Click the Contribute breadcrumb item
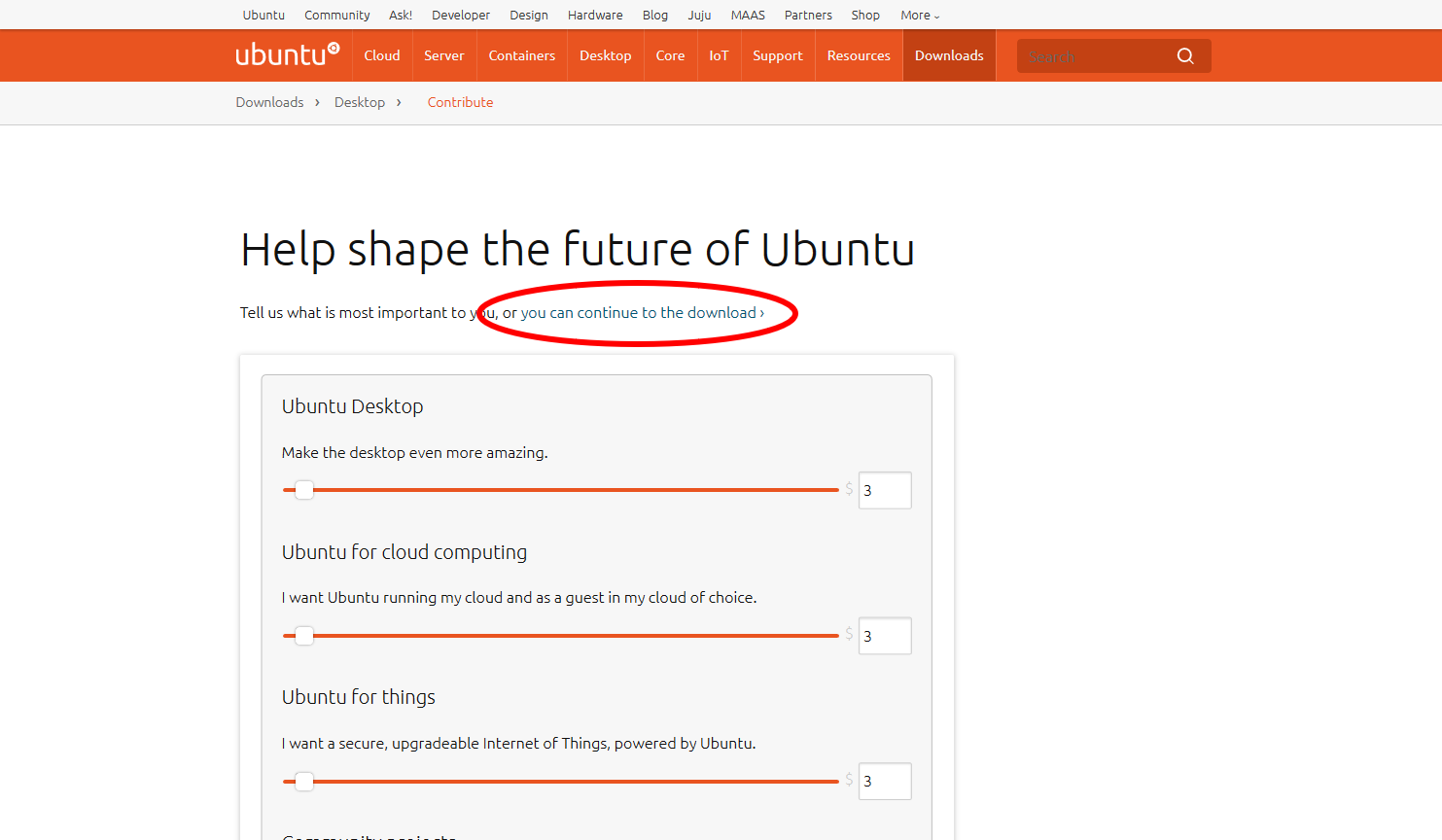Screen dimensions: 1442x840 [460, 102]
